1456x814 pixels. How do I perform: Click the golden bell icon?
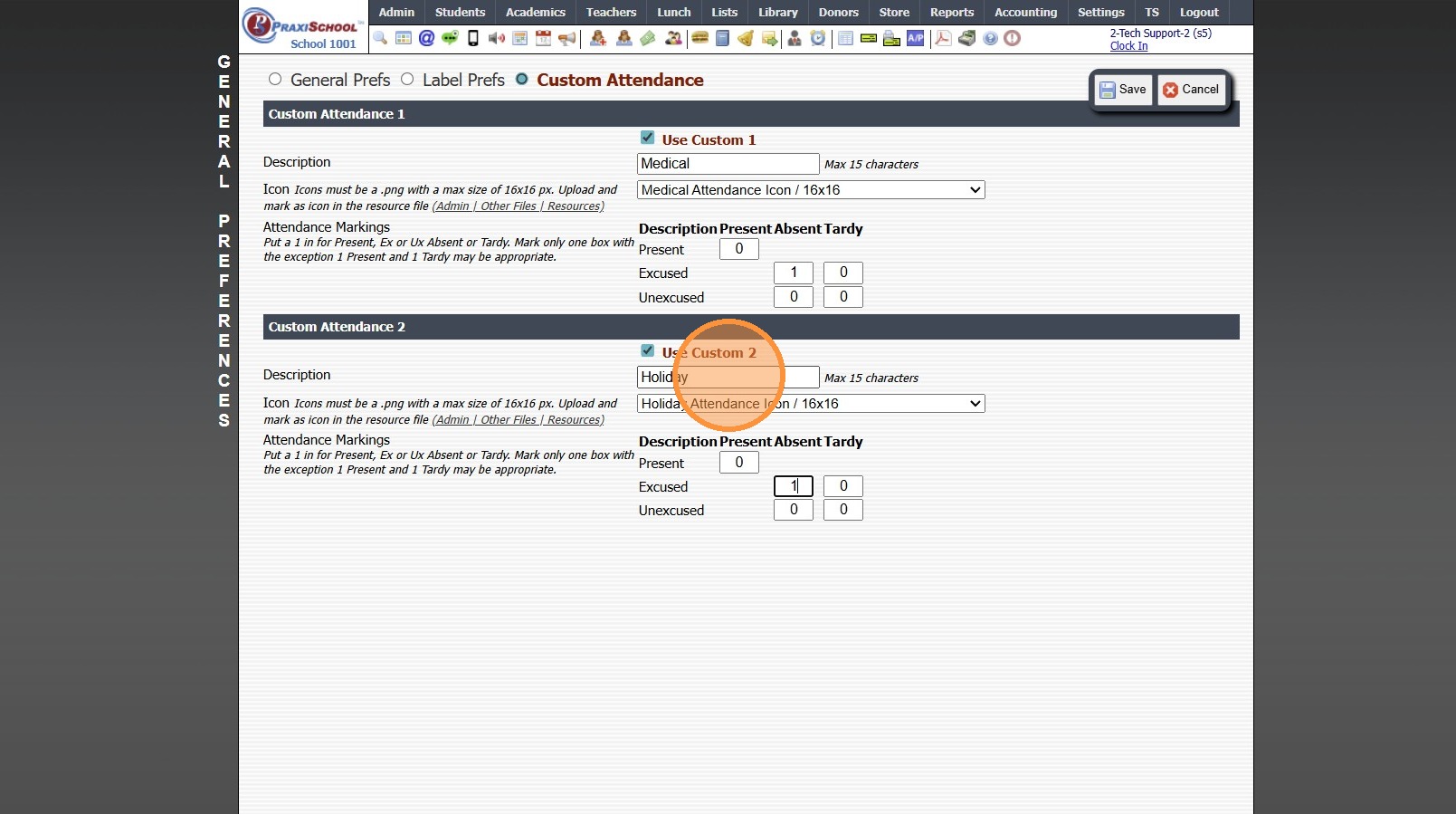point(746,38)
